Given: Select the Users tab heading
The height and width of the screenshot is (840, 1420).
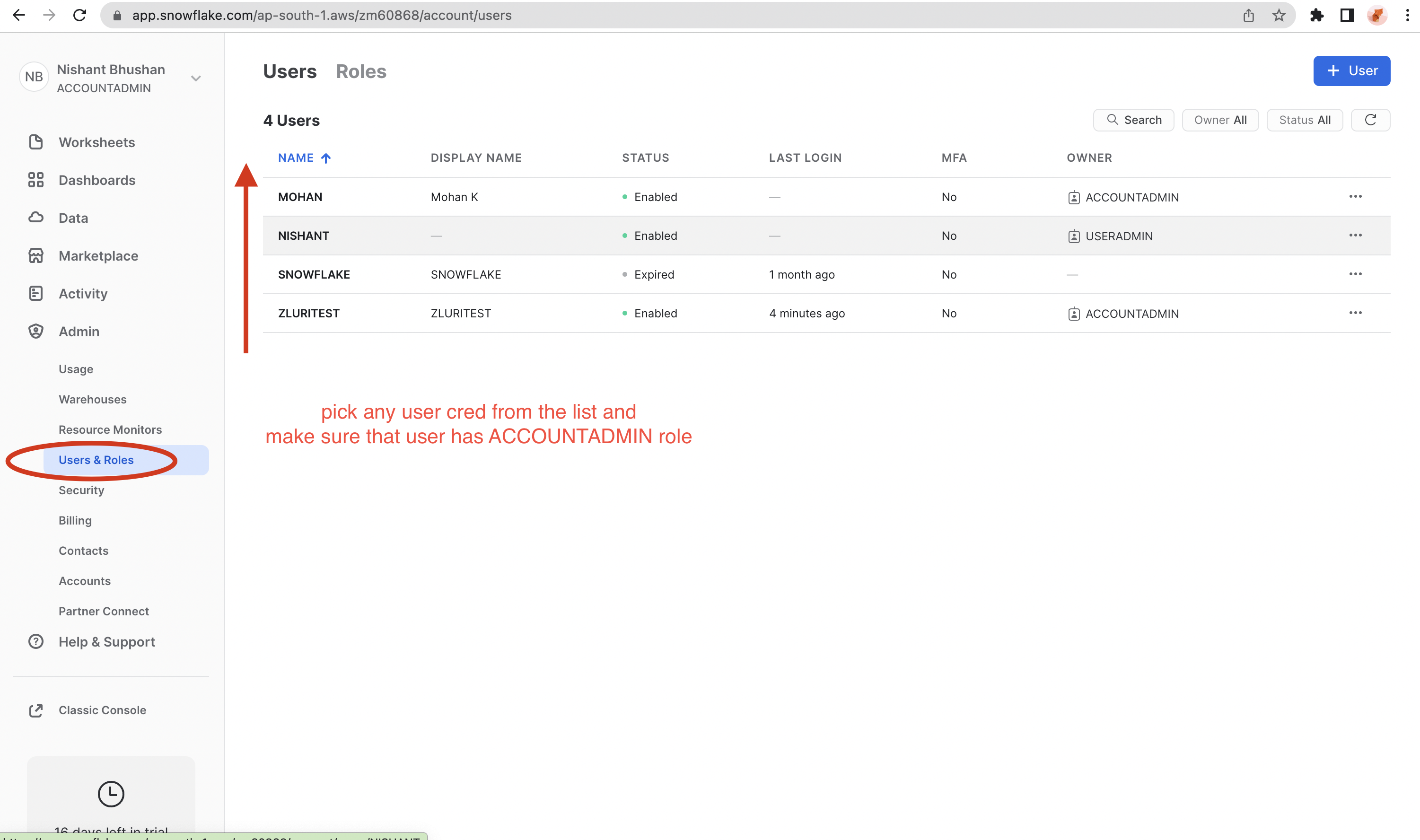Looking at the screenshot, I should pyautogui.click(x=290, y=71).
